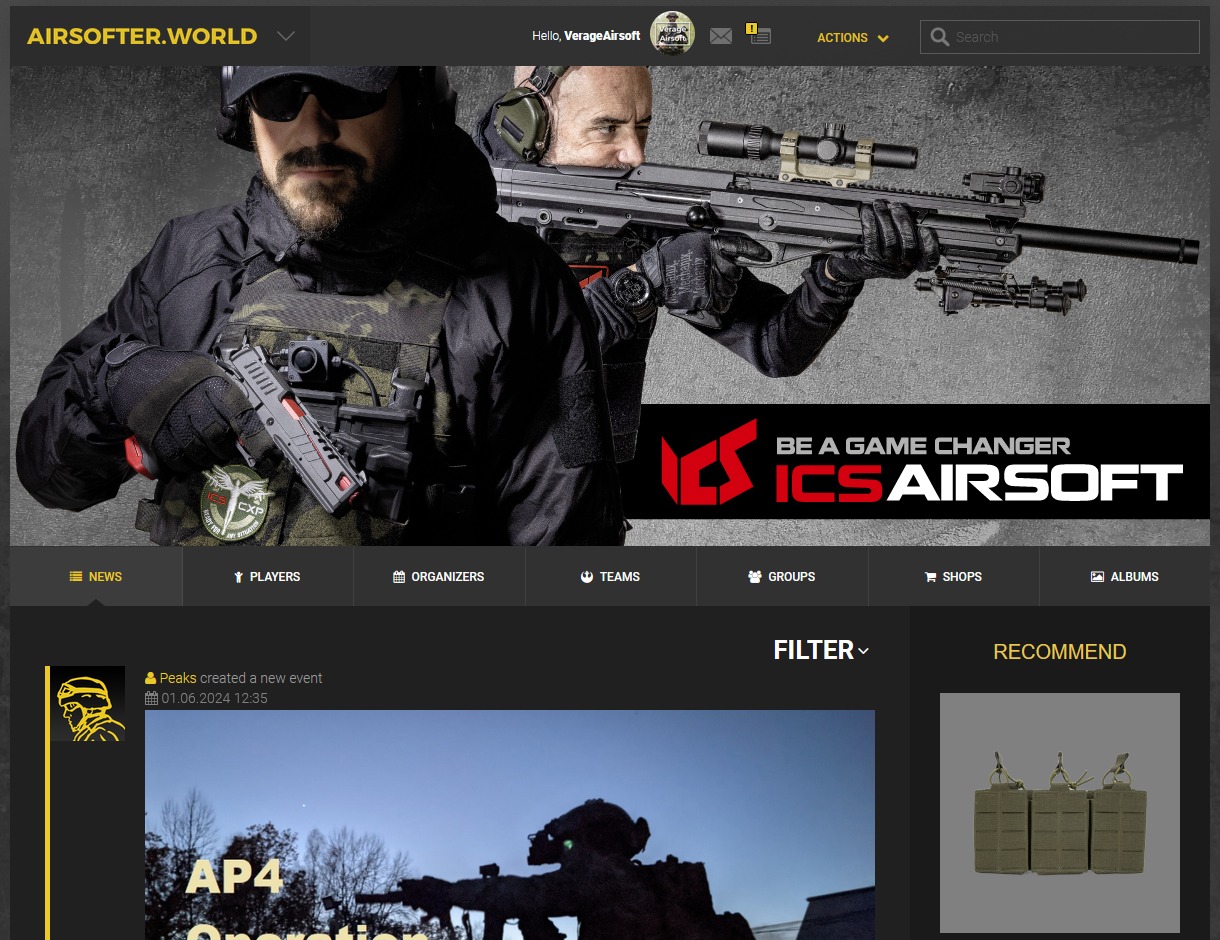Click the AIRSOFTER.WORLD logo link
This screenshot has height=940, width=1220.
click(x=142, y=37)
